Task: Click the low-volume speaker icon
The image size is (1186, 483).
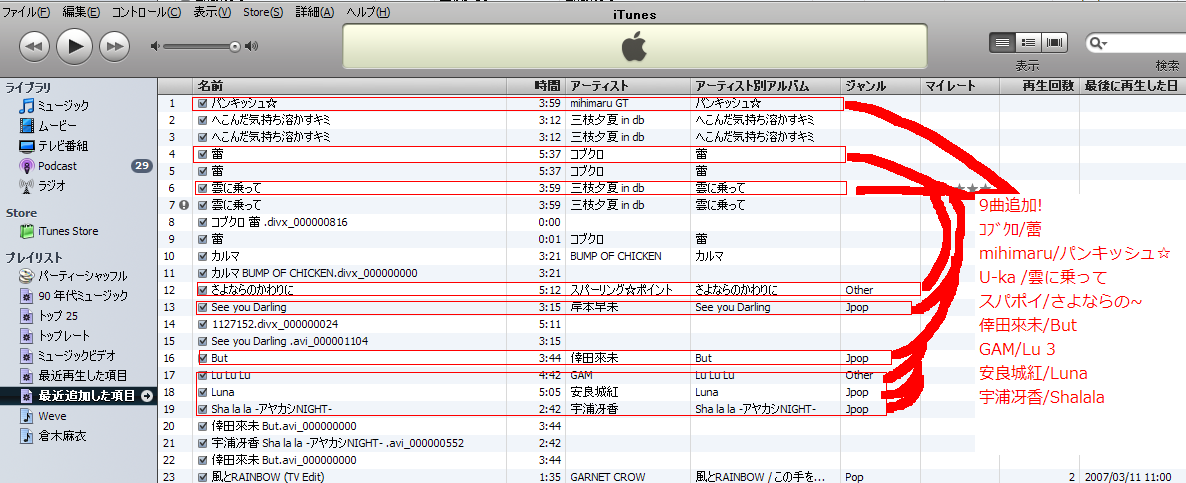Action: [155, 46]
